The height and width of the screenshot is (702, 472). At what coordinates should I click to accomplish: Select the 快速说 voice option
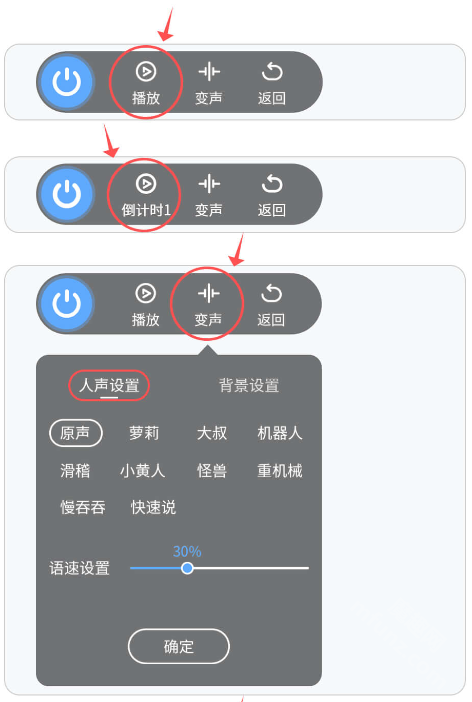click(x=154, y=507)
